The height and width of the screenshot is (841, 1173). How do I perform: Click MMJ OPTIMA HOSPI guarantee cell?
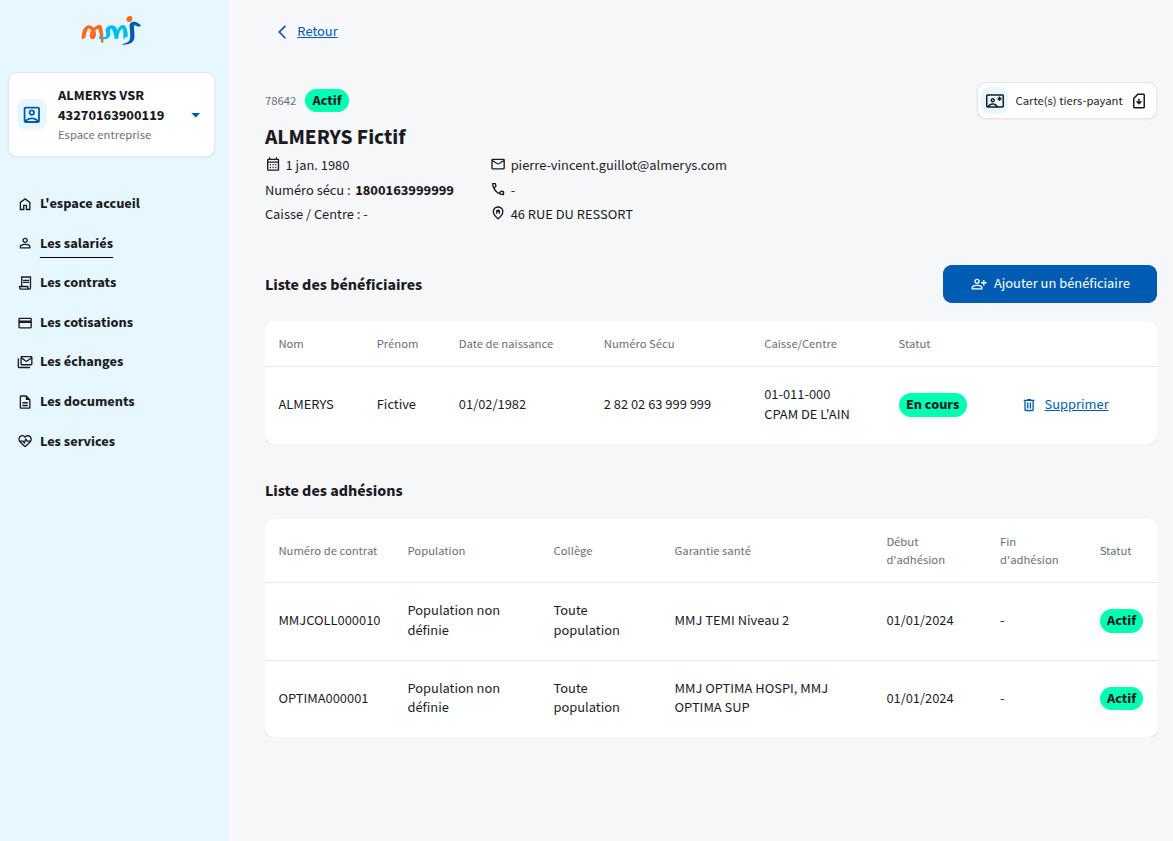751,698
